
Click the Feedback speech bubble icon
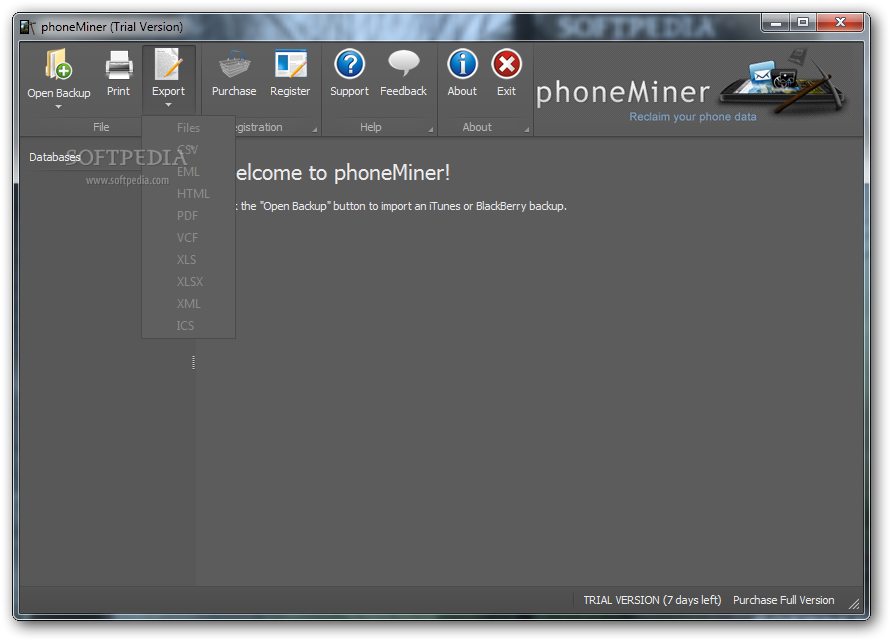(x=403, y=63)
